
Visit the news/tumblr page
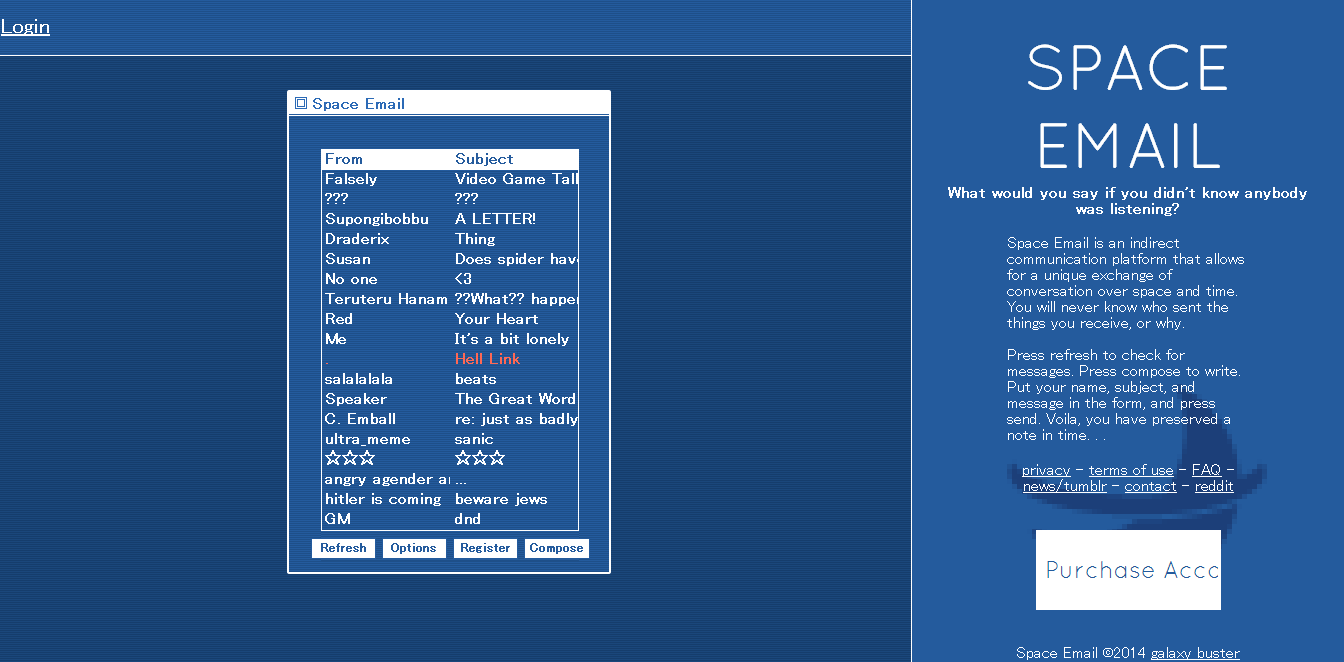point(1063,486)
